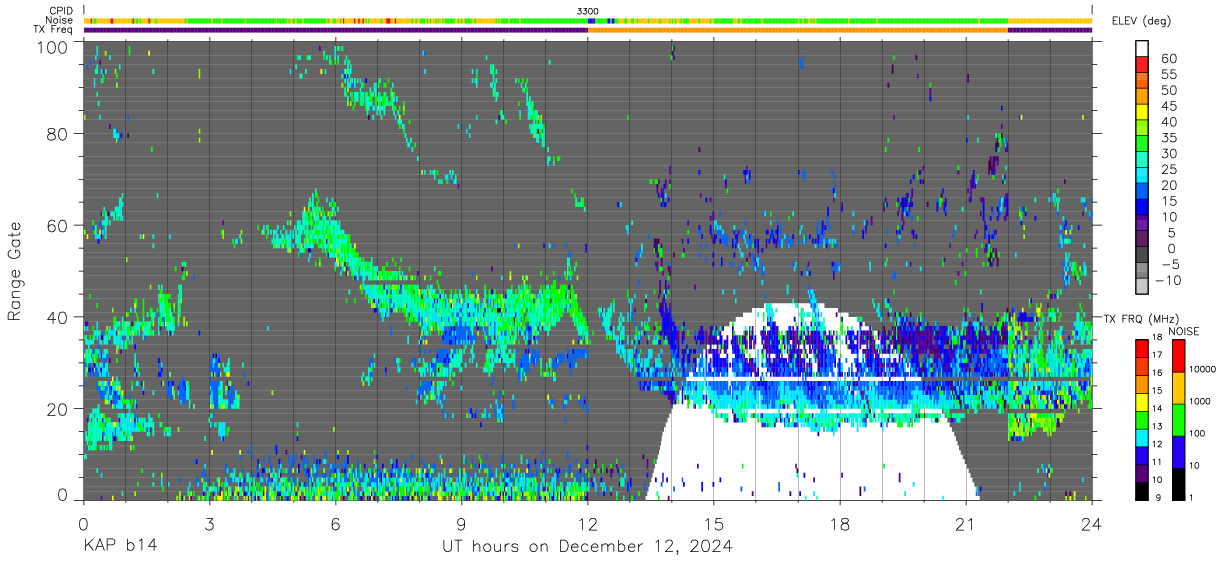Click the TX FRQ (MHz) legend title
The image size is (1228, 567).
pos(1141,318)
